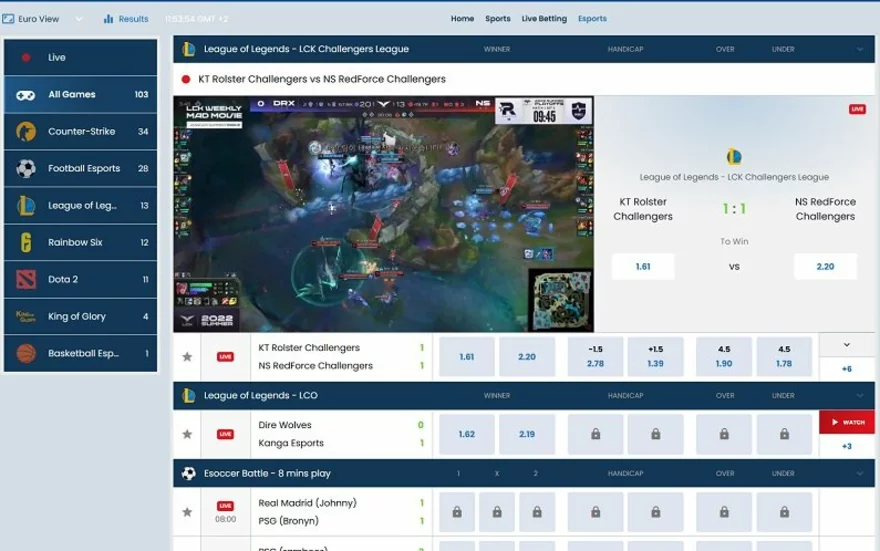Choose Dota 2 icon in sidebar

coord(26,280)
